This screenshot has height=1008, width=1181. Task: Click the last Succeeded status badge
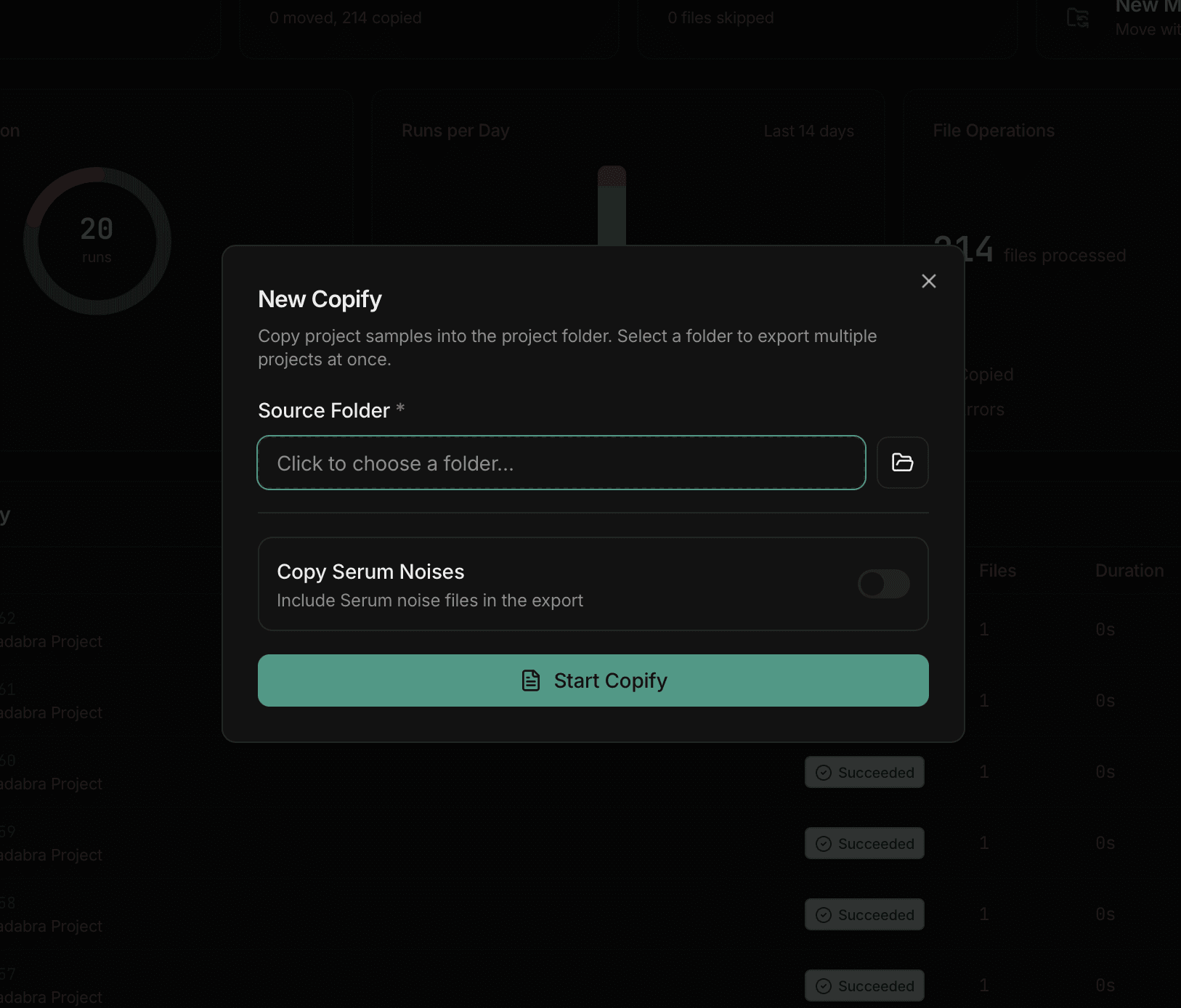[864, 985]
